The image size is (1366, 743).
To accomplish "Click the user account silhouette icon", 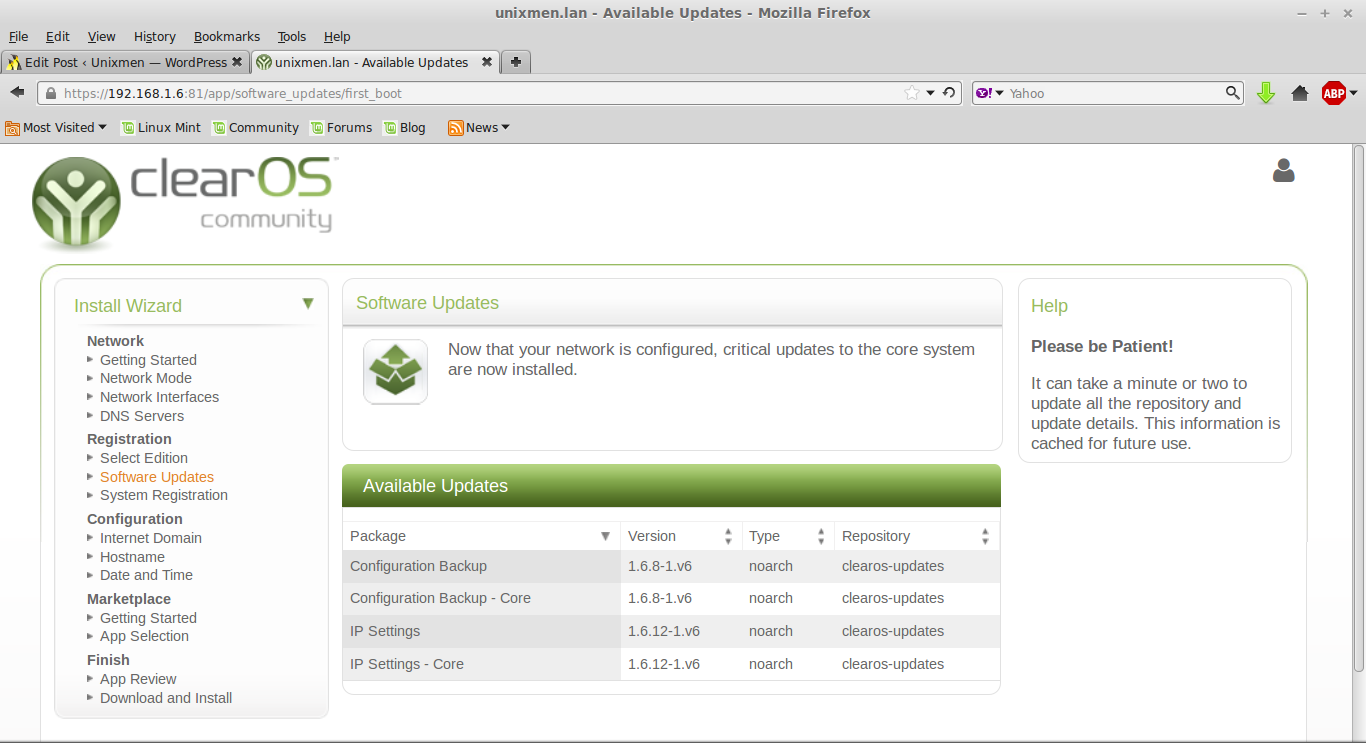I will tap(1283, 171).
